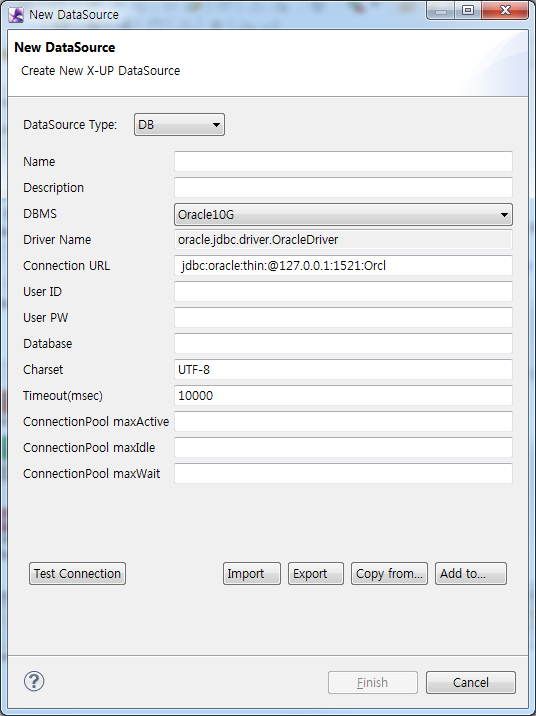Image resolution: width=536 pixels, height=716 pixels.
Task: Click the Export button
Action: point(315,574)
